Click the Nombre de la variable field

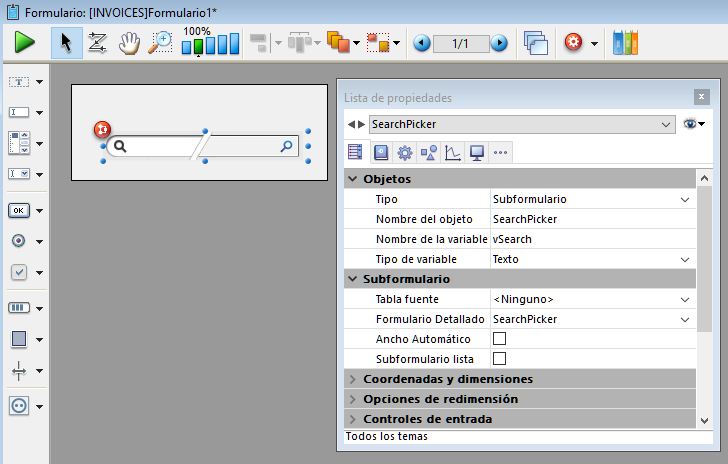click(x=590, y=239)
